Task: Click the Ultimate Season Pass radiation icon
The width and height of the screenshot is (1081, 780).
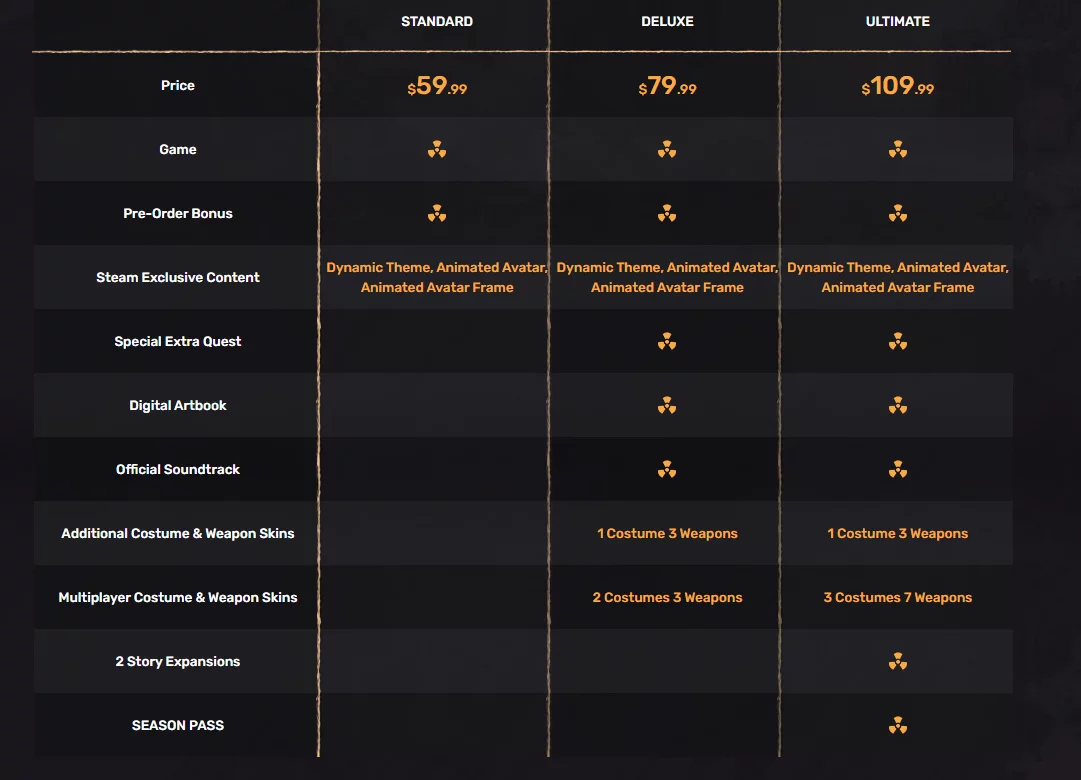Action: (898, 726)
